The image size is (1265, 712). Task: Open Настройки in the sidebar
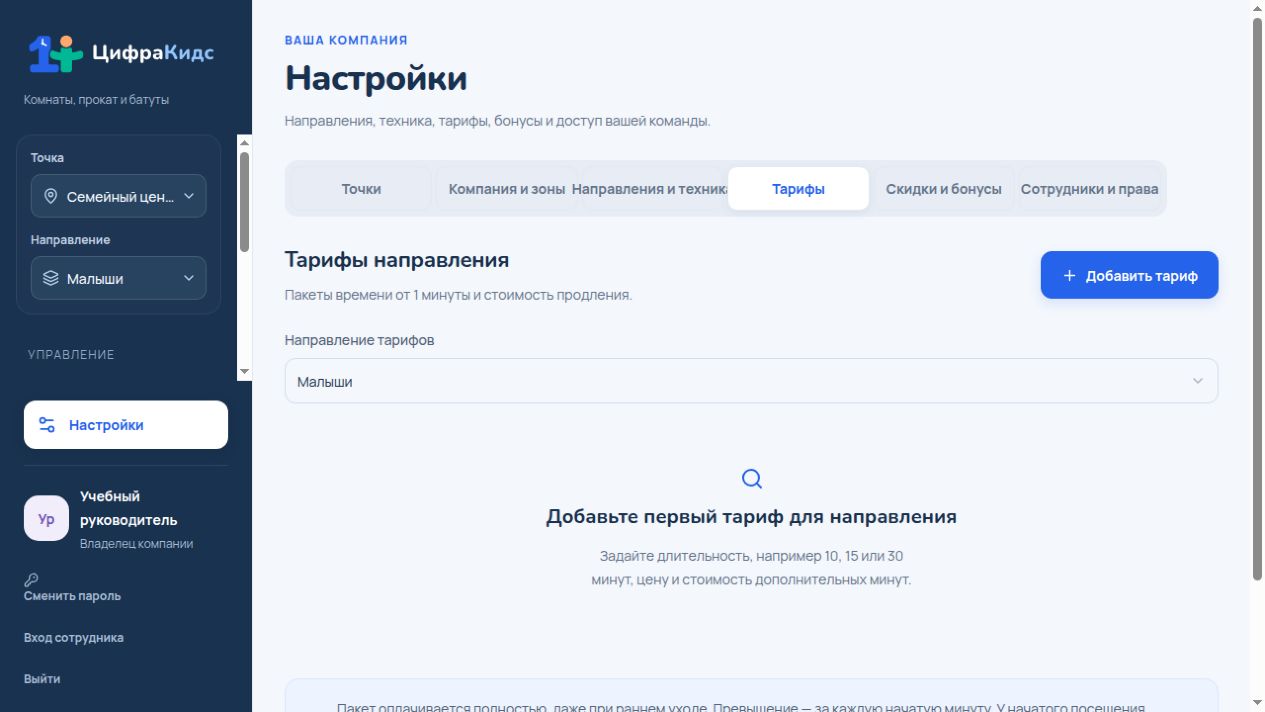pos(126,425)
